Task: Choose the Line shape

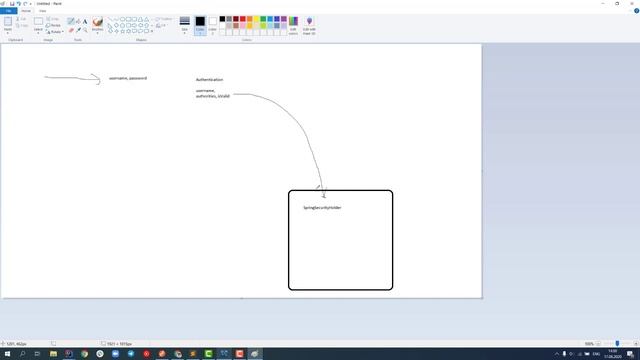Action: tap(110, 19)
